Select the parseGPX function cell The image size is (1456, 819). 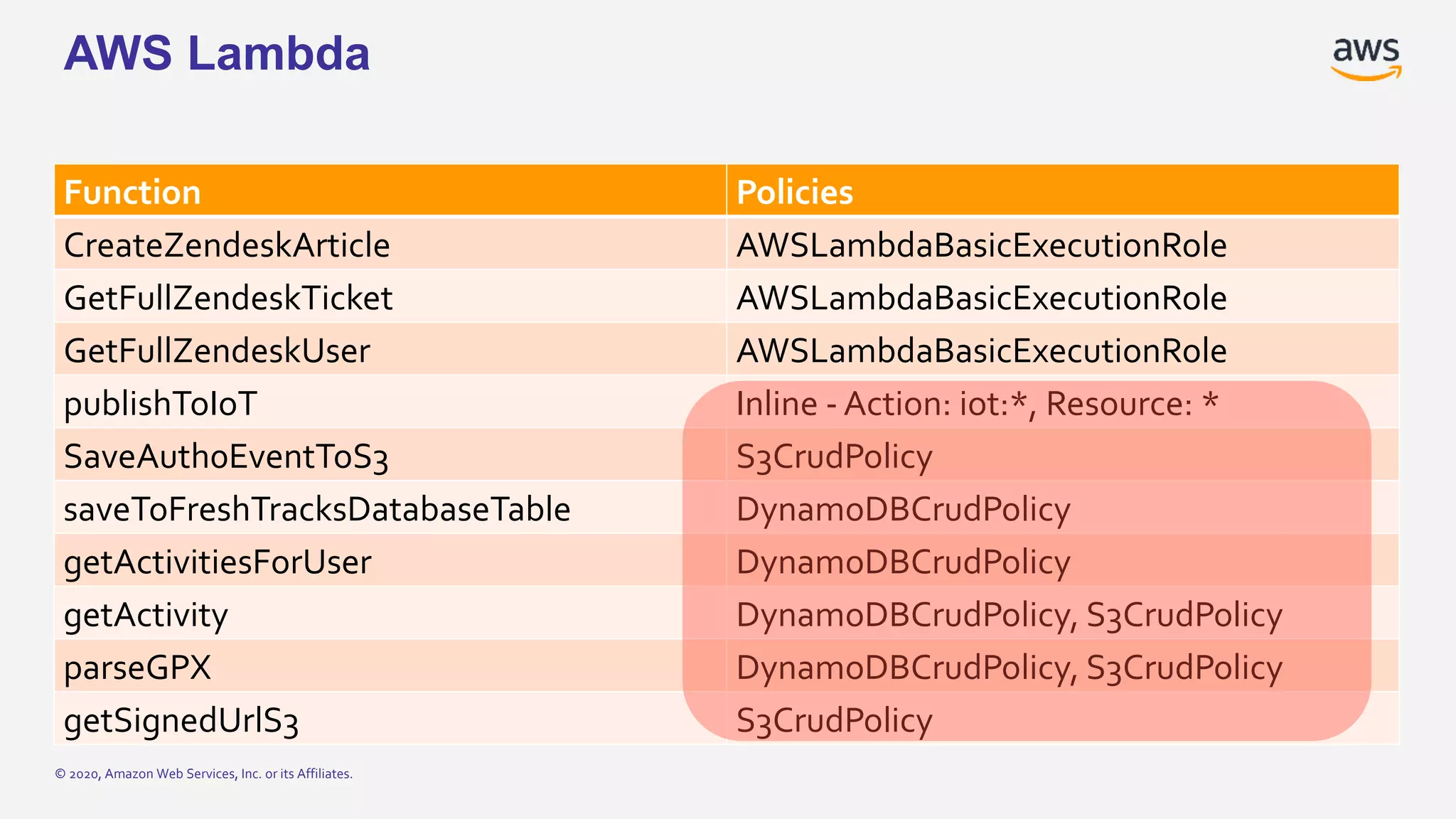[x=137, y=668]
